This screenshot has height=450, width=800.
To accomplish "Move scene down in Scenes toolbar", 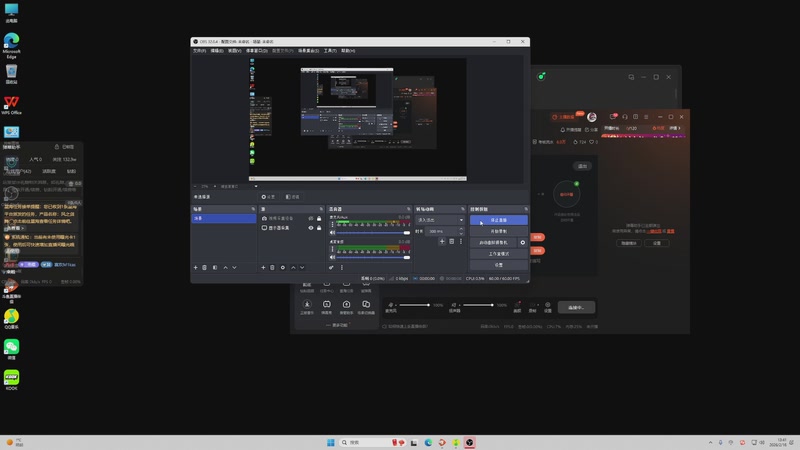I will coord(234,267).
